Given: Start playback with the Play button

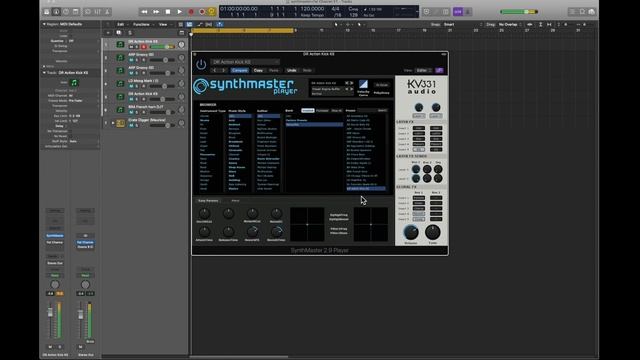Looking at the screenshot, I should coord(180,12).
